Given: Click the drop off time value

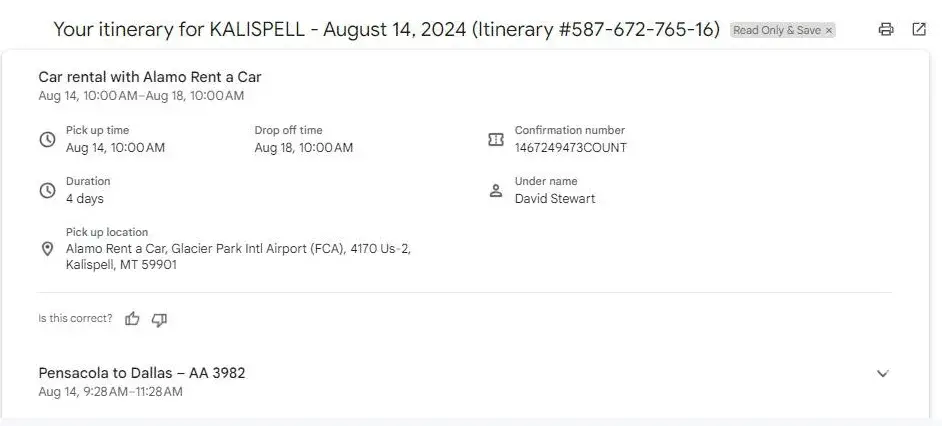Looking at the screenshot, I should [x=303, y=148].
